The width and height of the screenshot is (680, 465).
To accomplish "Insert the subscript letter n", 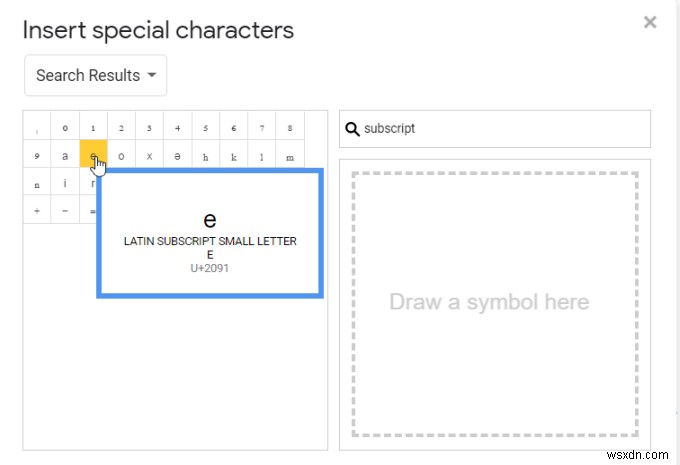I will pyautogui.click(x=37, y=184).
